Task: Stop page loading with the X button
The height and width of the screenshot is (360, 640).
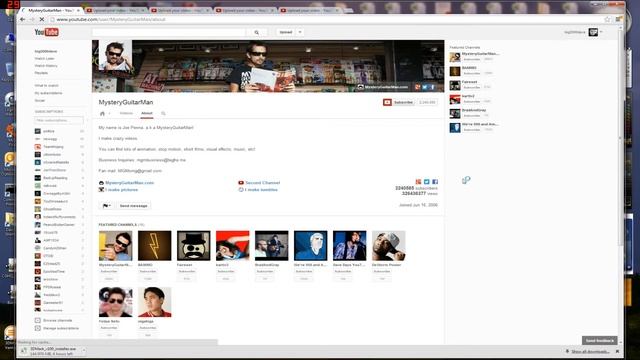Action: 42,19
